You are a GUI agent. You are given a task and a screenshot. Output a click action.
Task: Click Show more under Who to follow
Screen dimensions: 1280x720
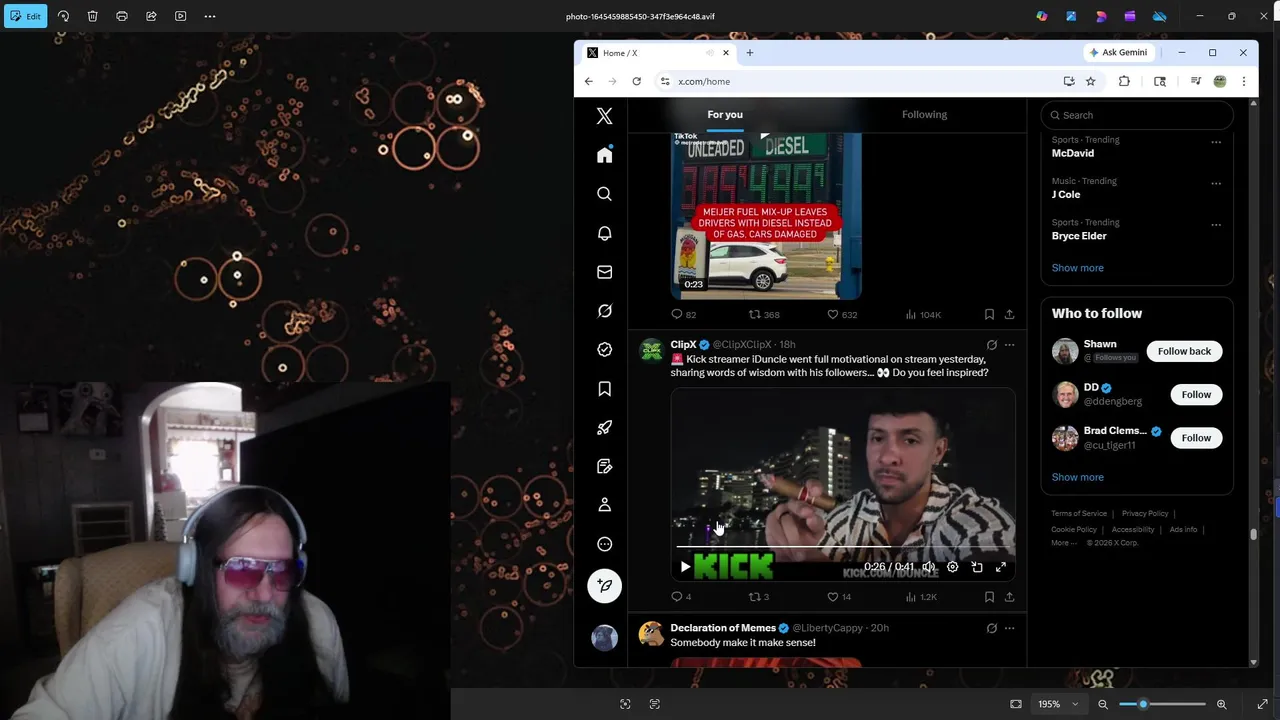click(1077, 477)
